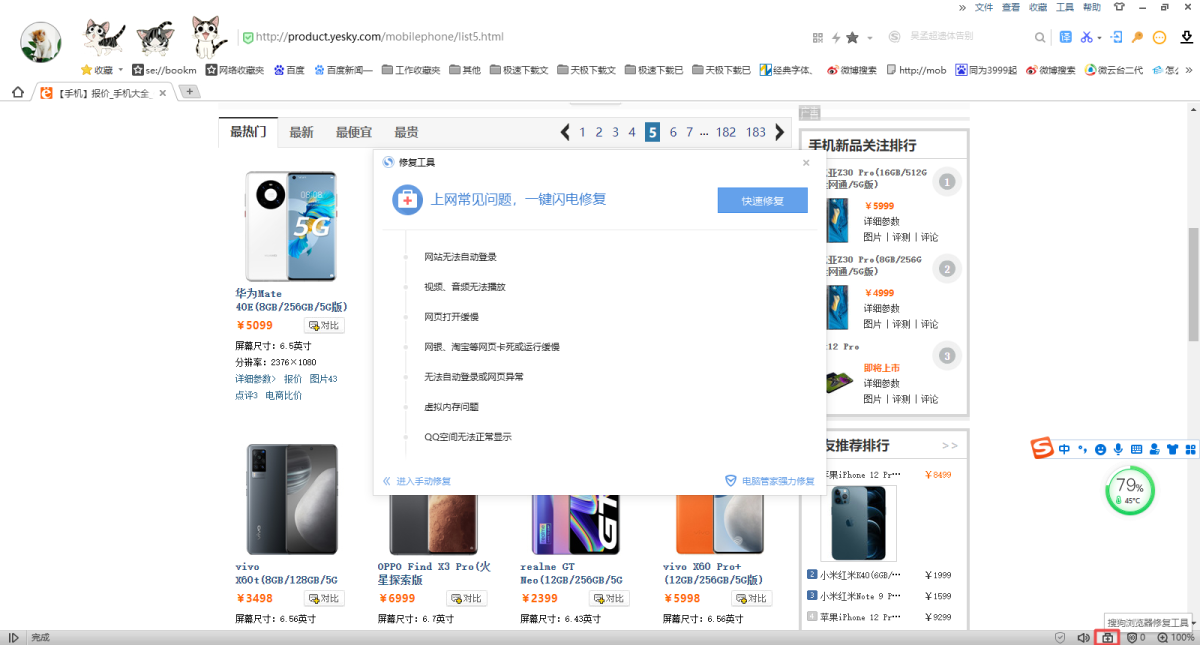Click the security shield check icon in status bar

(x=1060, y=637)
